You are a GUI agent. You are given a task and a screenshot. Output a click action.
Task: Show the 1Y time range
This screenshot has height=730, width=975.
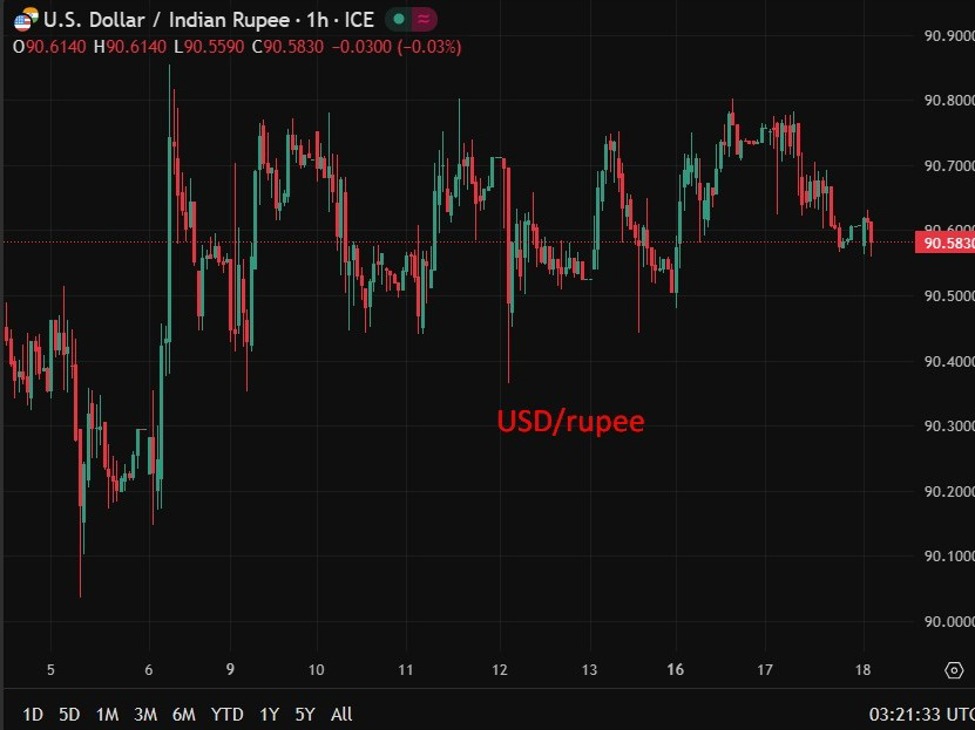(269, 714)
